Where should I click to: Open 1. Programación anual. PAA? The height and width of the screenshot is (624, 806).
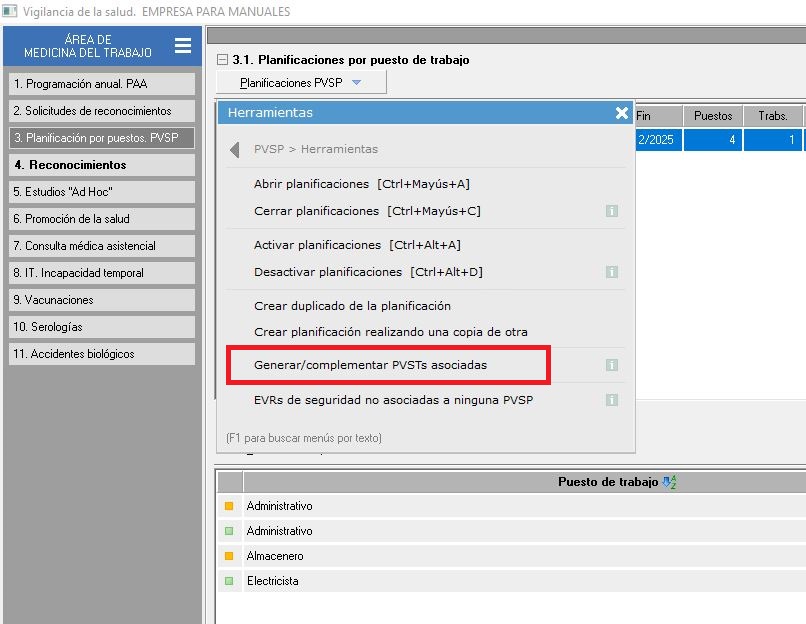pos(101,84)
